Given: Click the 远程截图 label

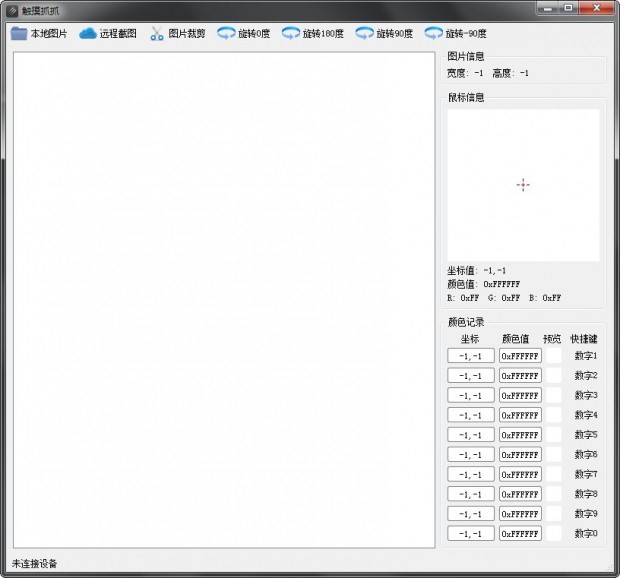Looking at the screenshot, I should 118,34.
